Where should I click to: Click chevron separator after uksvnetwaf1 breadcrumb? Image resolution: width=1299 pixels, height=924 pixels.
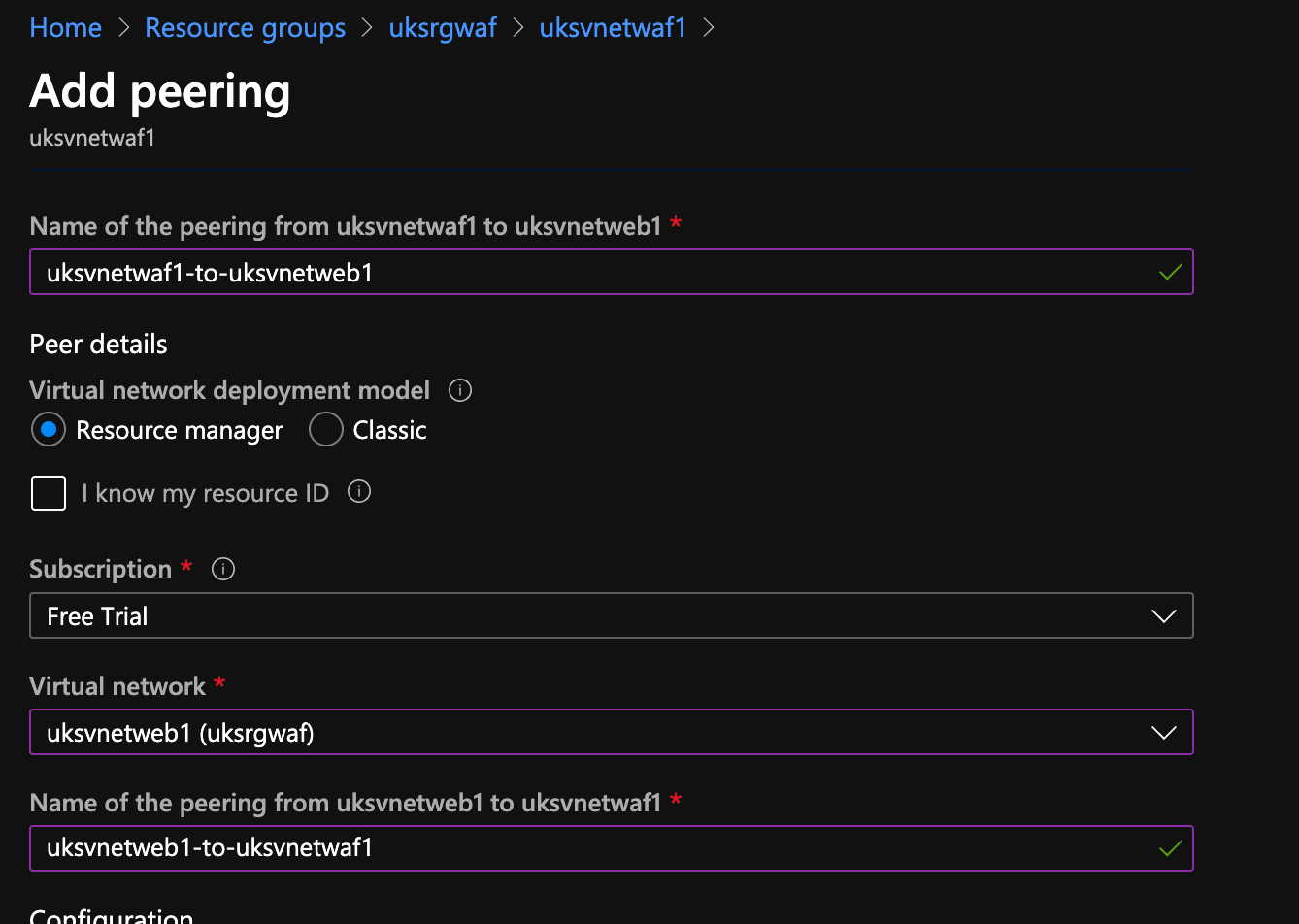pyautogui.click(x=708, y=28)
